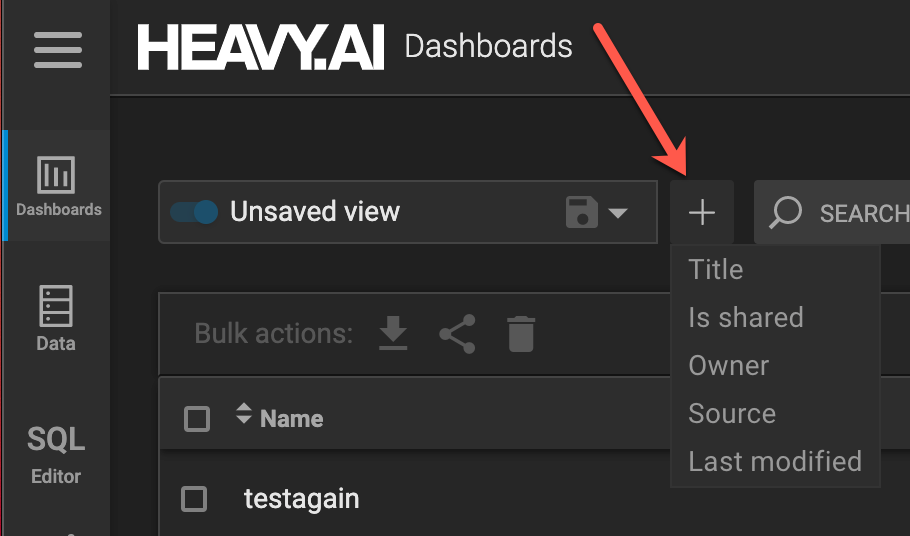Screen dimensions: 910x536
Task: Choose Title from the filter menu
Action: tap(716, 269)
